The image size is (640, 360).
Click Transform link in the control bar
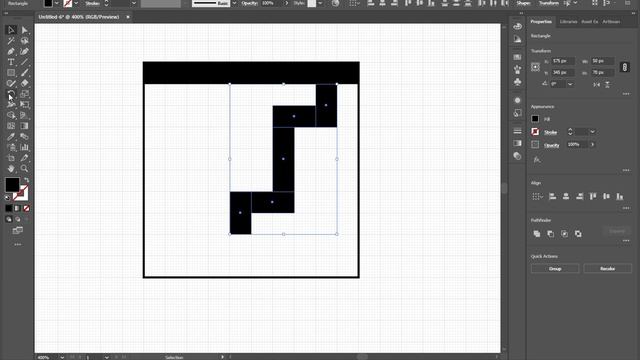(x=549, y=3)
